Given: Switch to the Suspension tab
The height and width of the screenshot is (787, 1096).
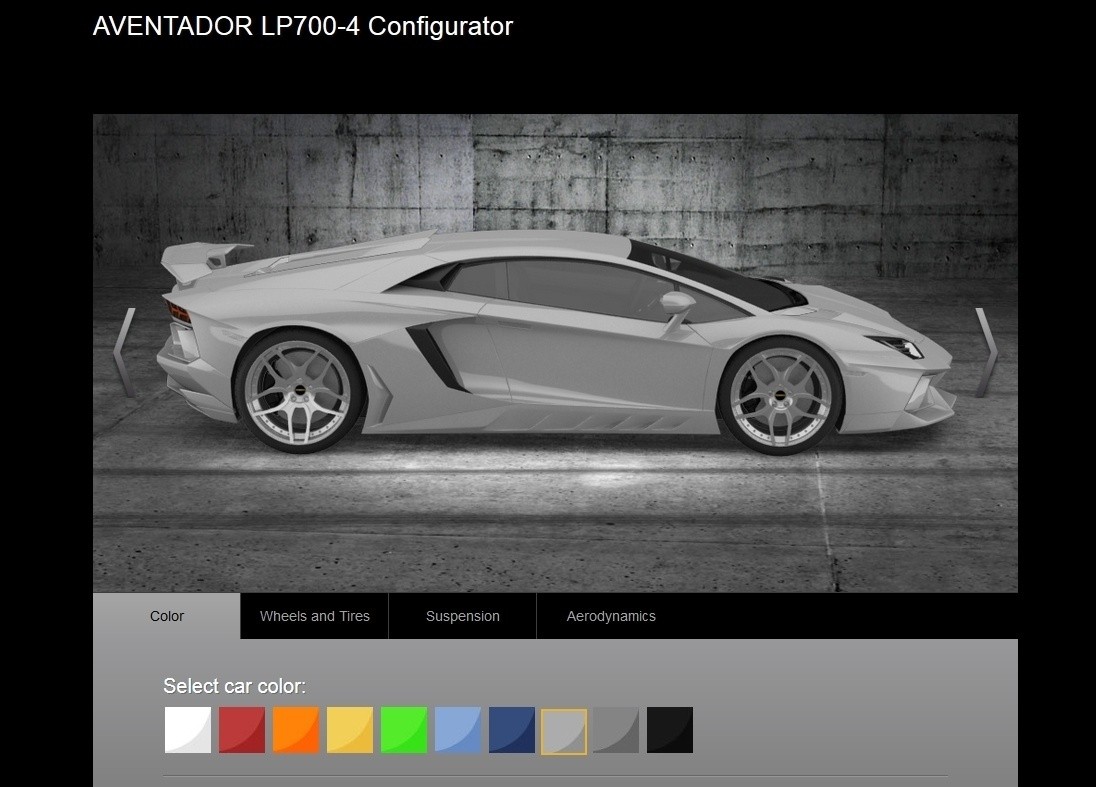Looking at the screenshot, I should (x=463, y=616).
